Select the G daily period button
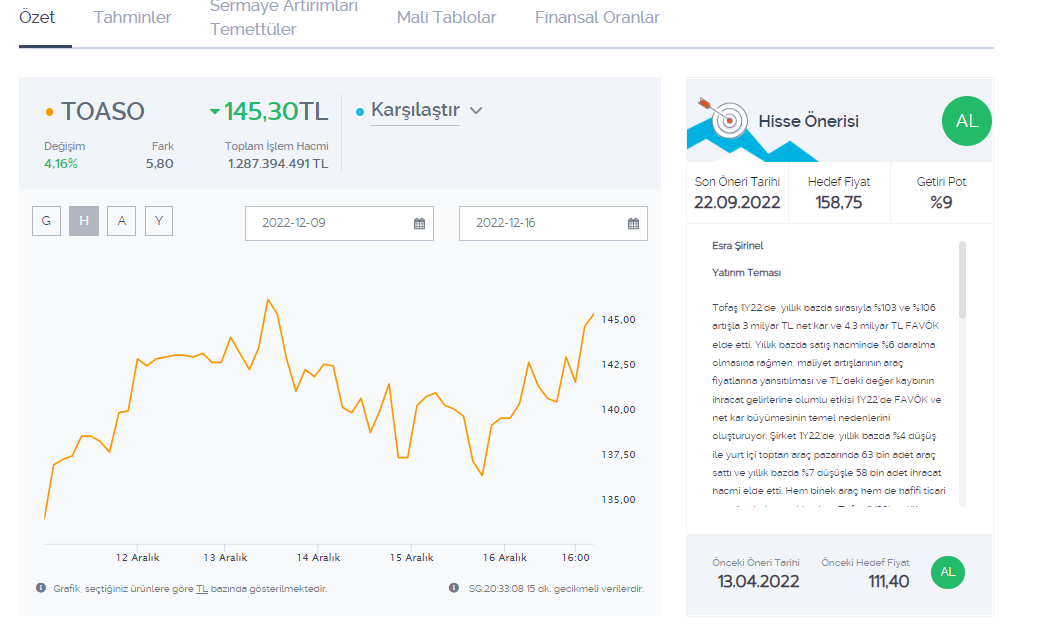This screenshot has width=1052, height=635. point(46,221)
